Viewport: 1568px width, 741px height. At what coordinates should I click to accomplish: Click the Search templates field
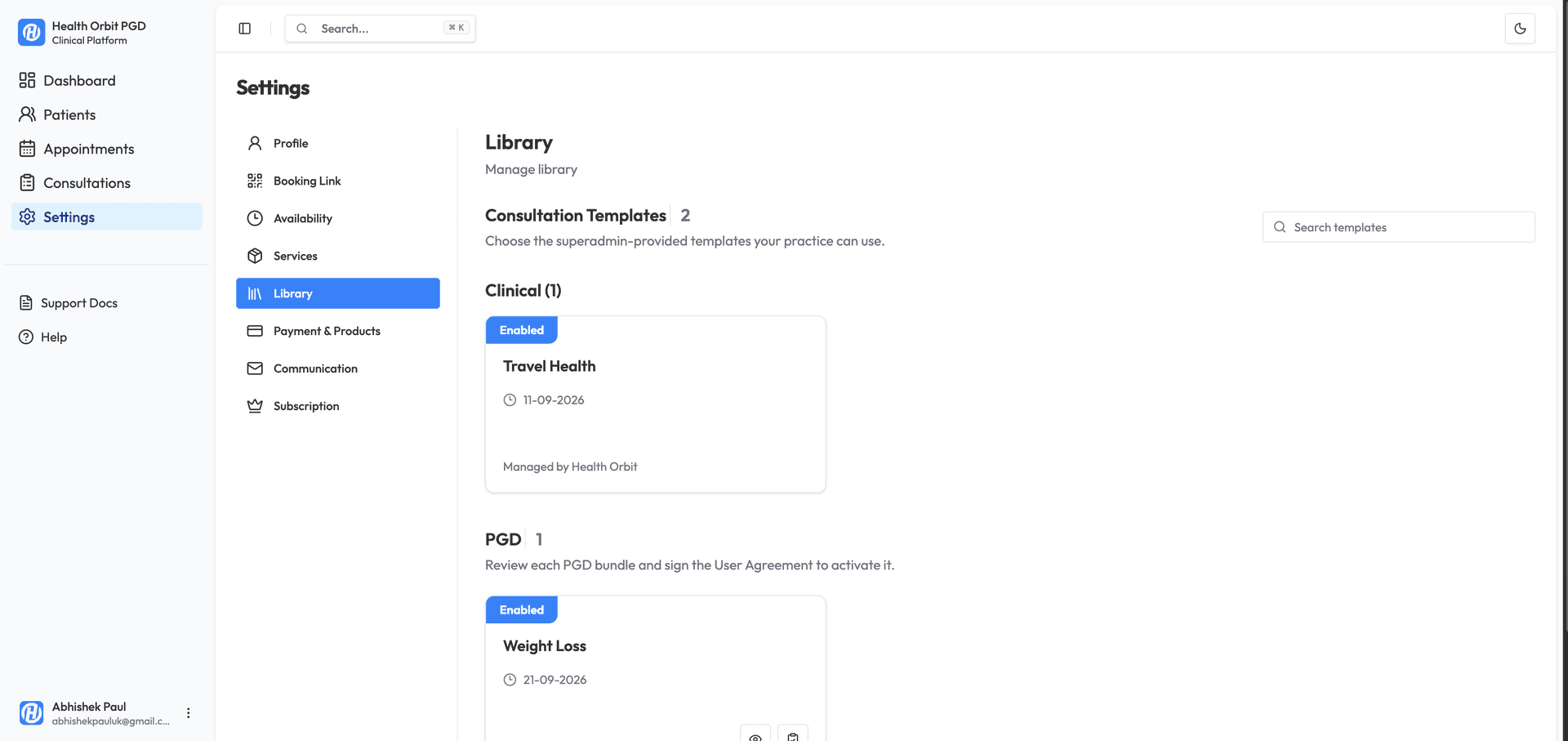(1398, 227)
